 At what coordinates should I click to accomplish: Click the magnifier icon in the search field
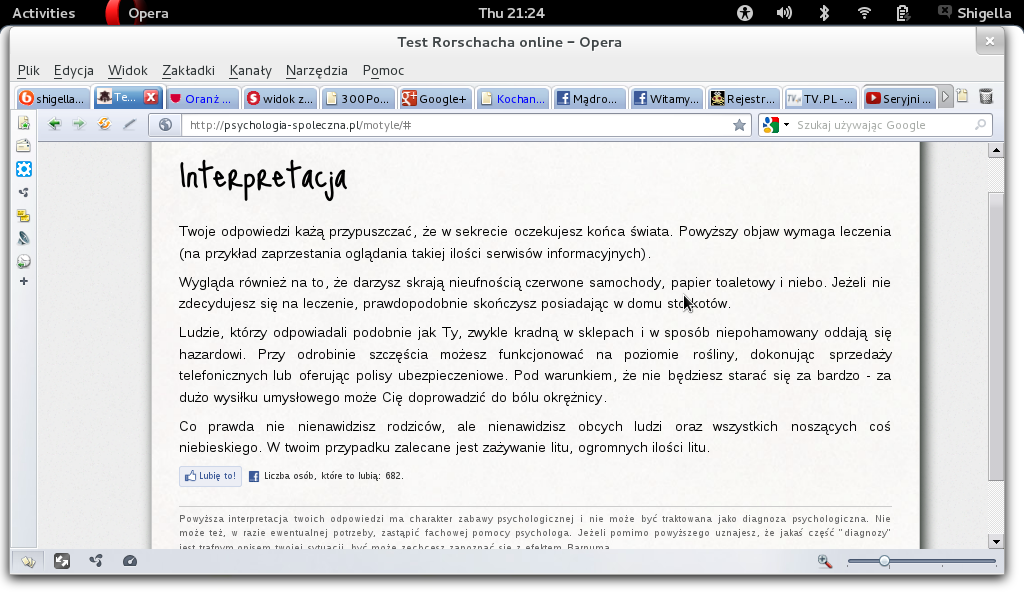click(980, 125)
